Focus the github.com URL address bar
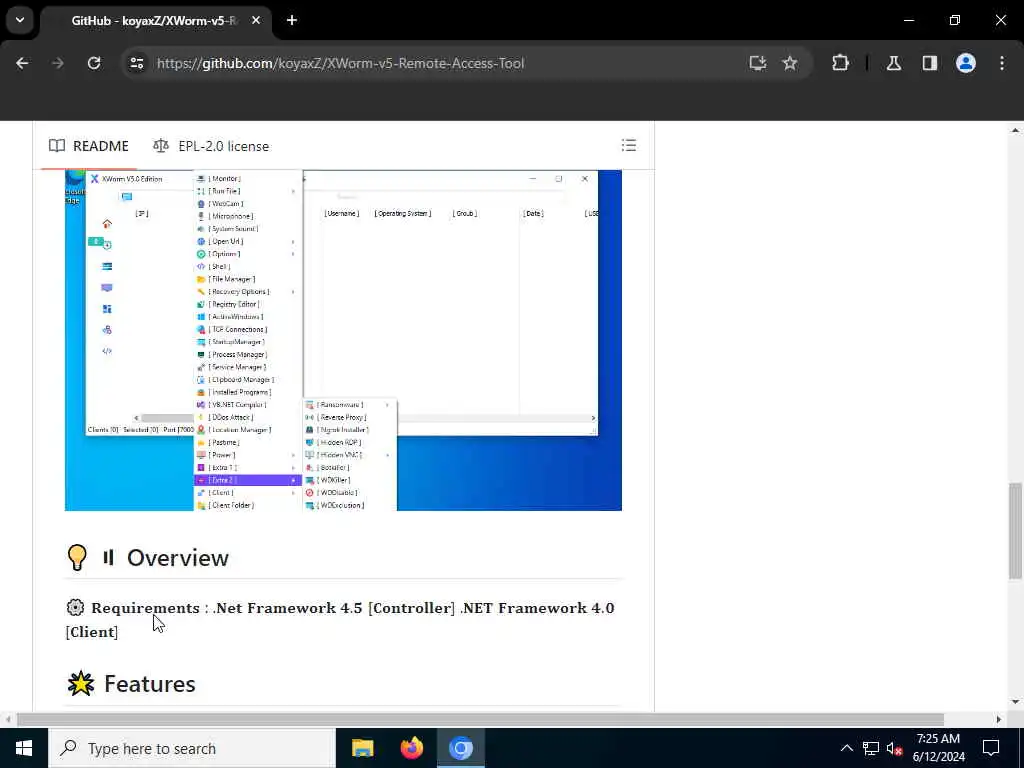The height and width of the screenshot is (768, 1024). [x=340, y=63]
